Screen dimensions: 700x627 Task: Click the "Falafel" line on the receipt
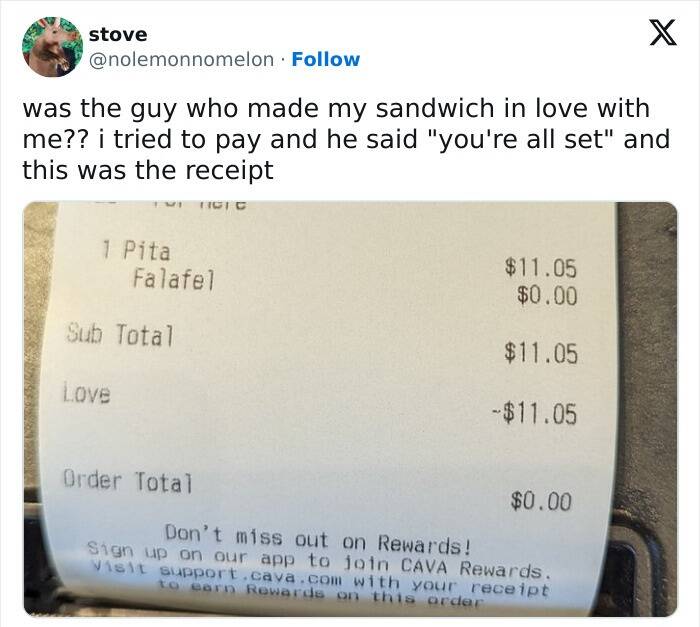[x=172, y=277]
